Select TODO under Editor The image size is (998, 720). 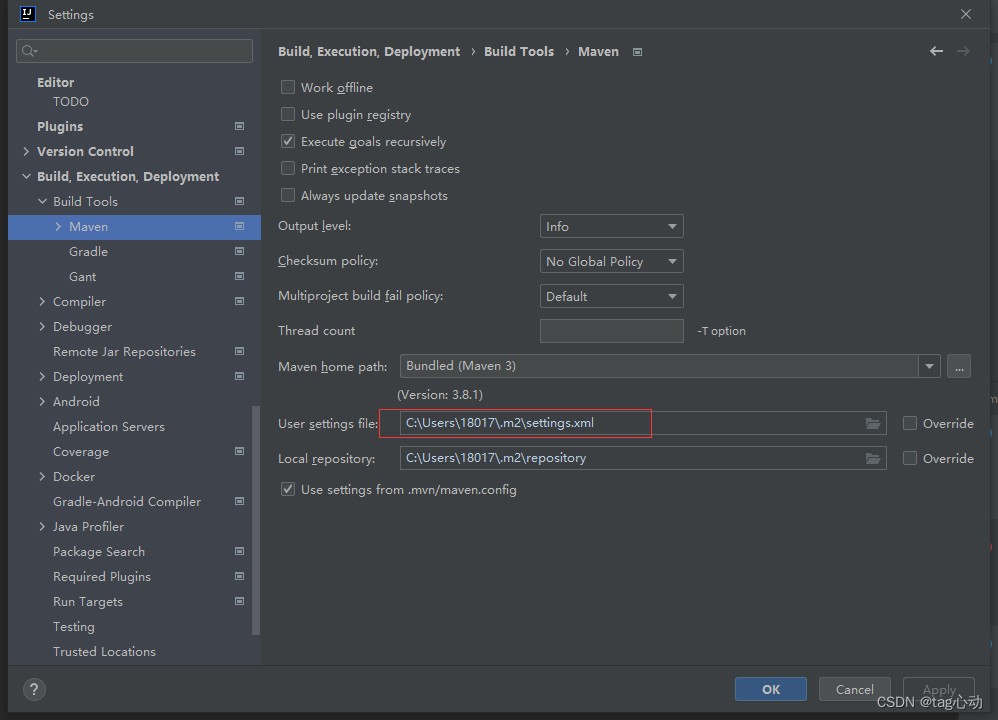tap(71, 101)
